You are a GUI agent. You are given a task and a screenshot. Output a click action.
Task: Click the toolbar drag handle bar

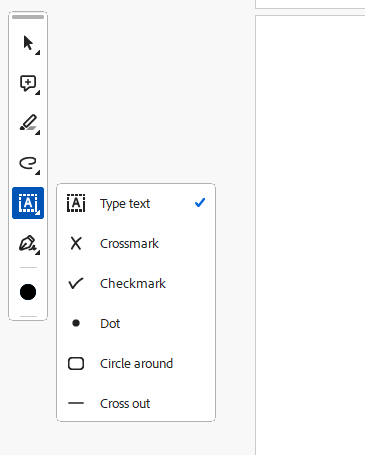click(x=28, y=17)
